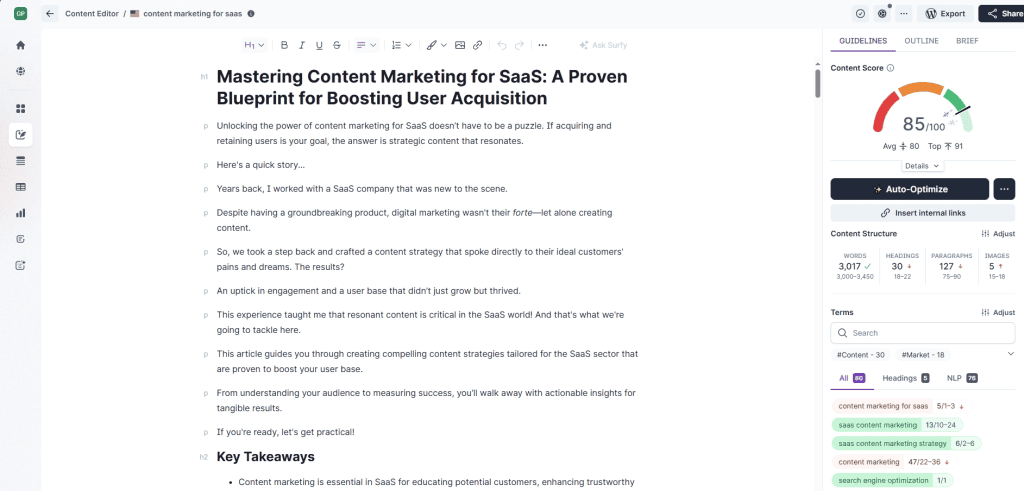Screen dimensions: 1024x491
Task: Click the Content Score gauge
Action: 923,110
